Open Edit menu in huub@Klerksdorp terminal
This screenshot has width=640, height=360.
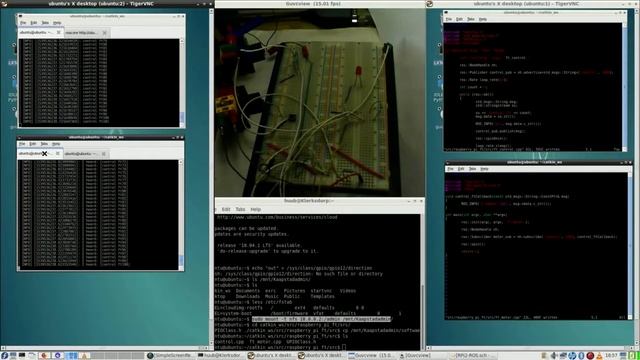click(x=226, y=209)
